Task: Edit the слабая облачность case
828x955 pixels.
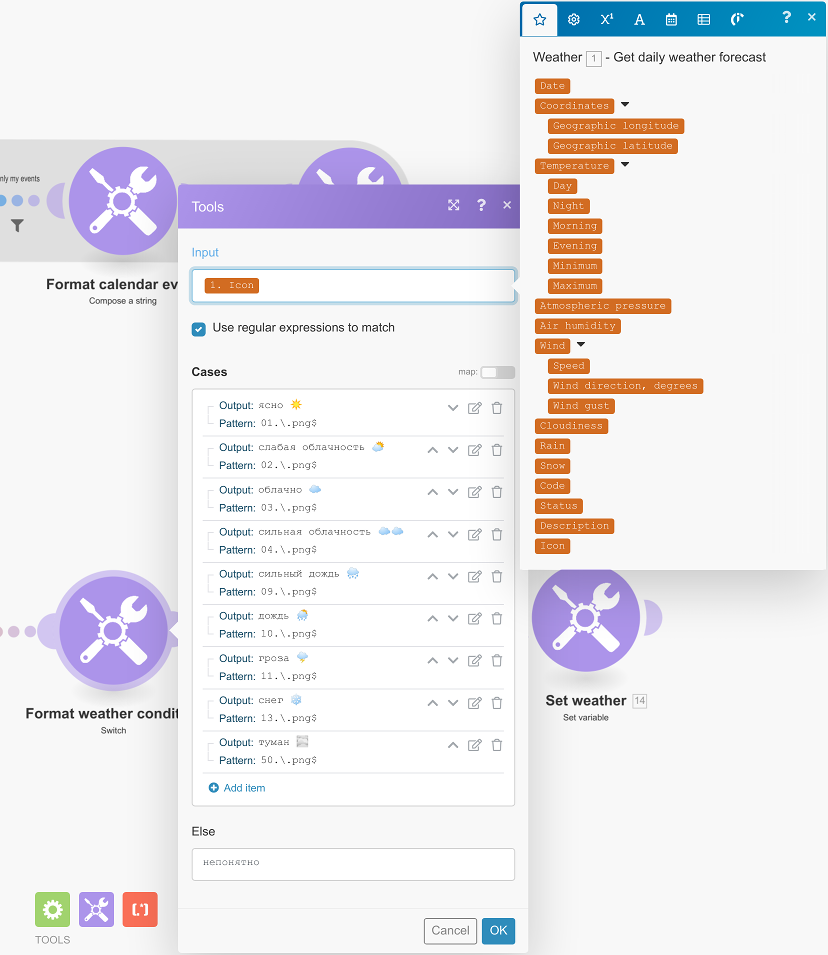Action: [x=475, y=450]
